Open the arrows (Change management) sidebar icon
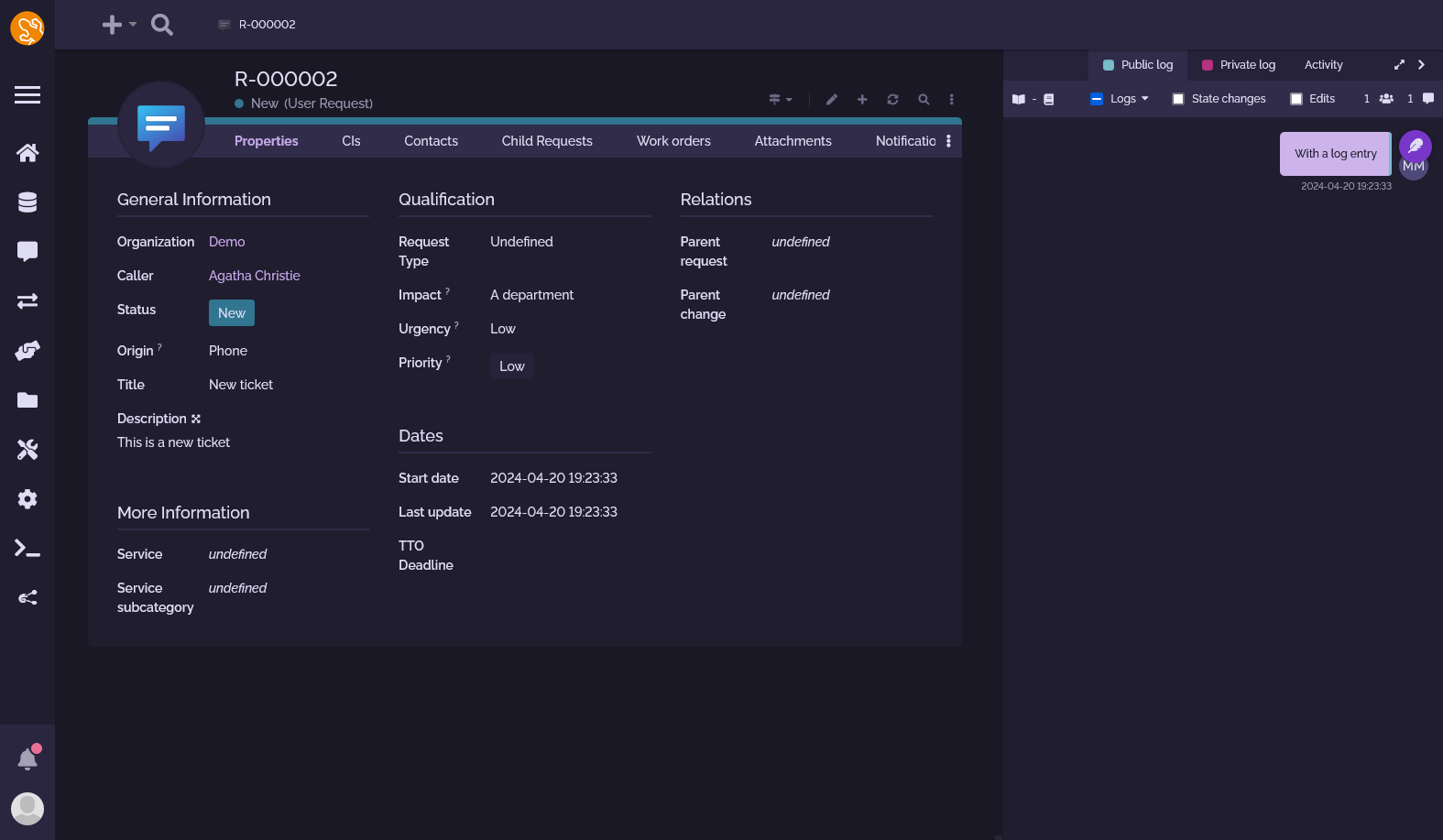This screenshot has width=1443, height=840. click(27, 300)
